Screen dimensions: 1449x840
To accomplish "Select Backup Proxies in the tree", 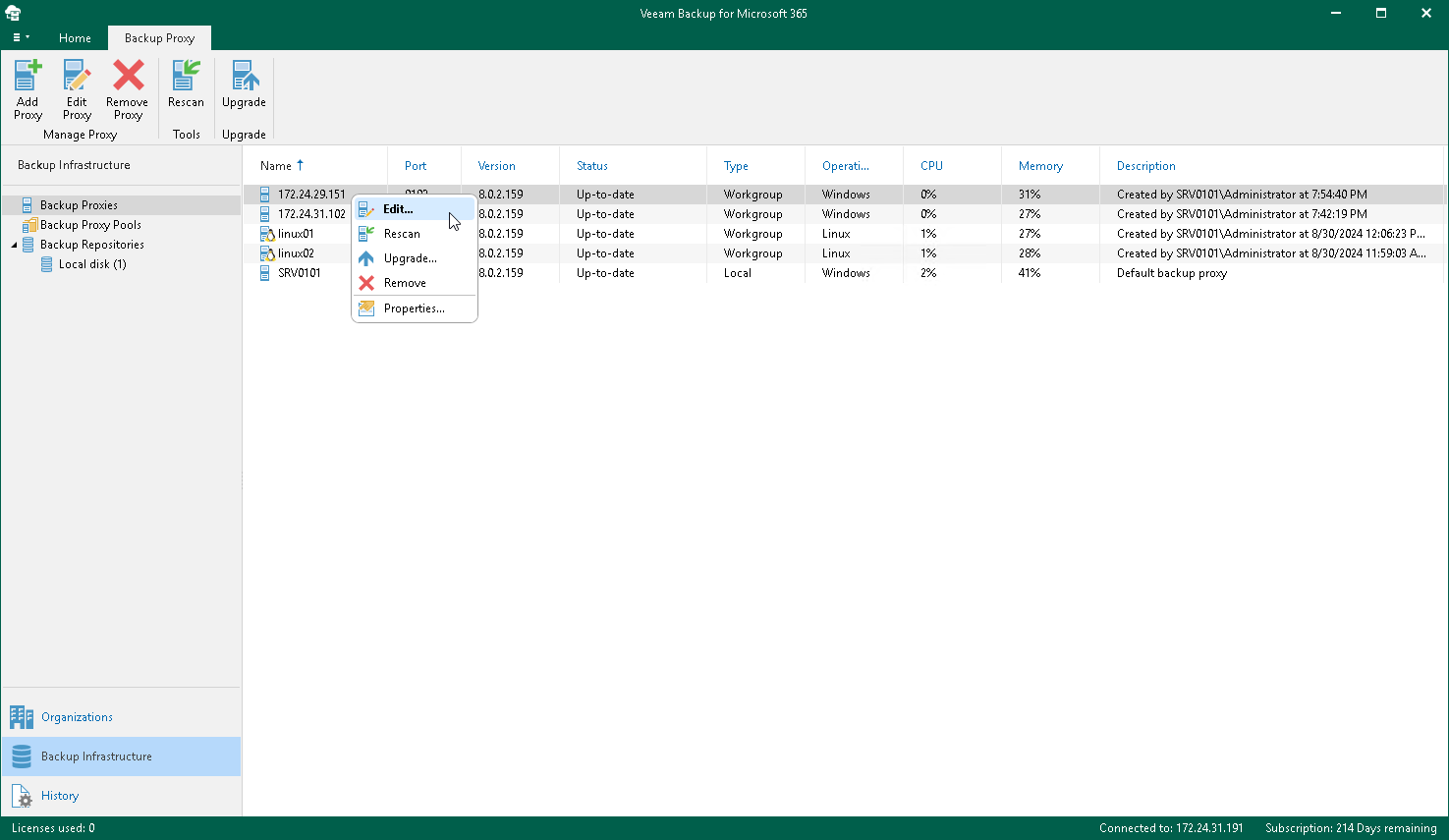I will (x=79, y=205).
